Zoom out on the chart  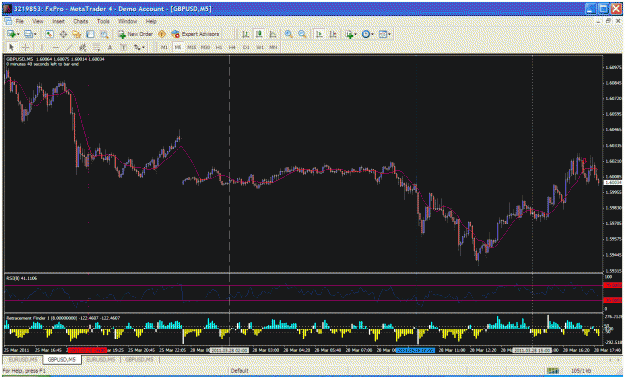[302, 34]
